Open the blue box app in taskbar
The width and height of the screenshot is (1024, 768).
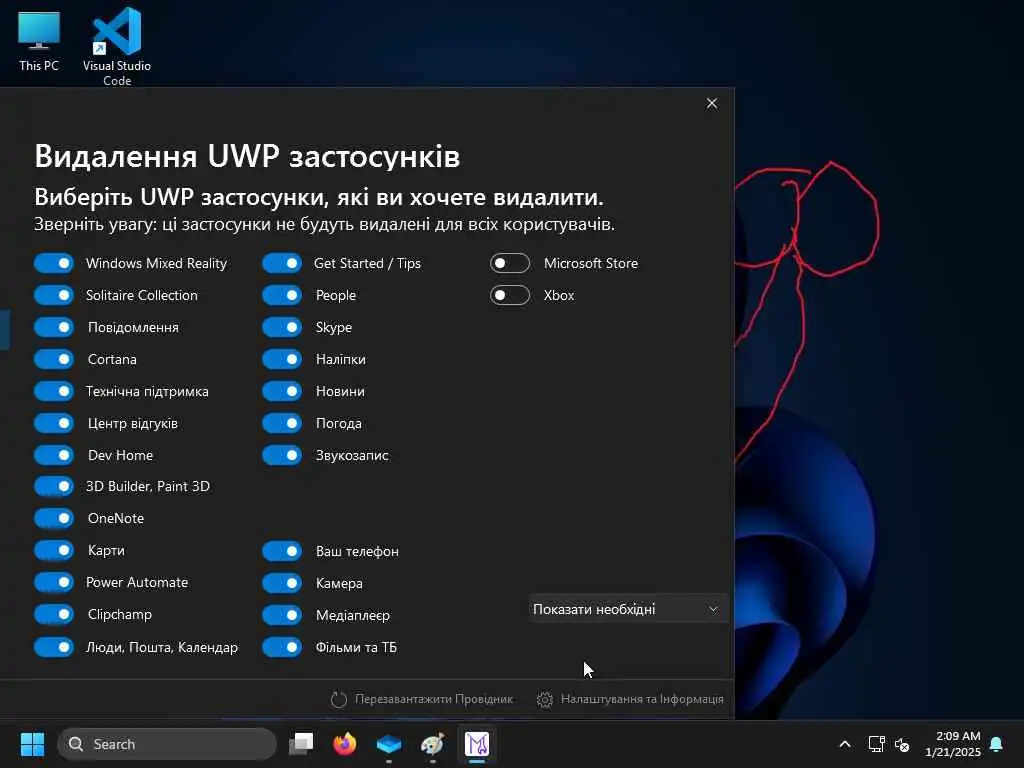[389, 744]
